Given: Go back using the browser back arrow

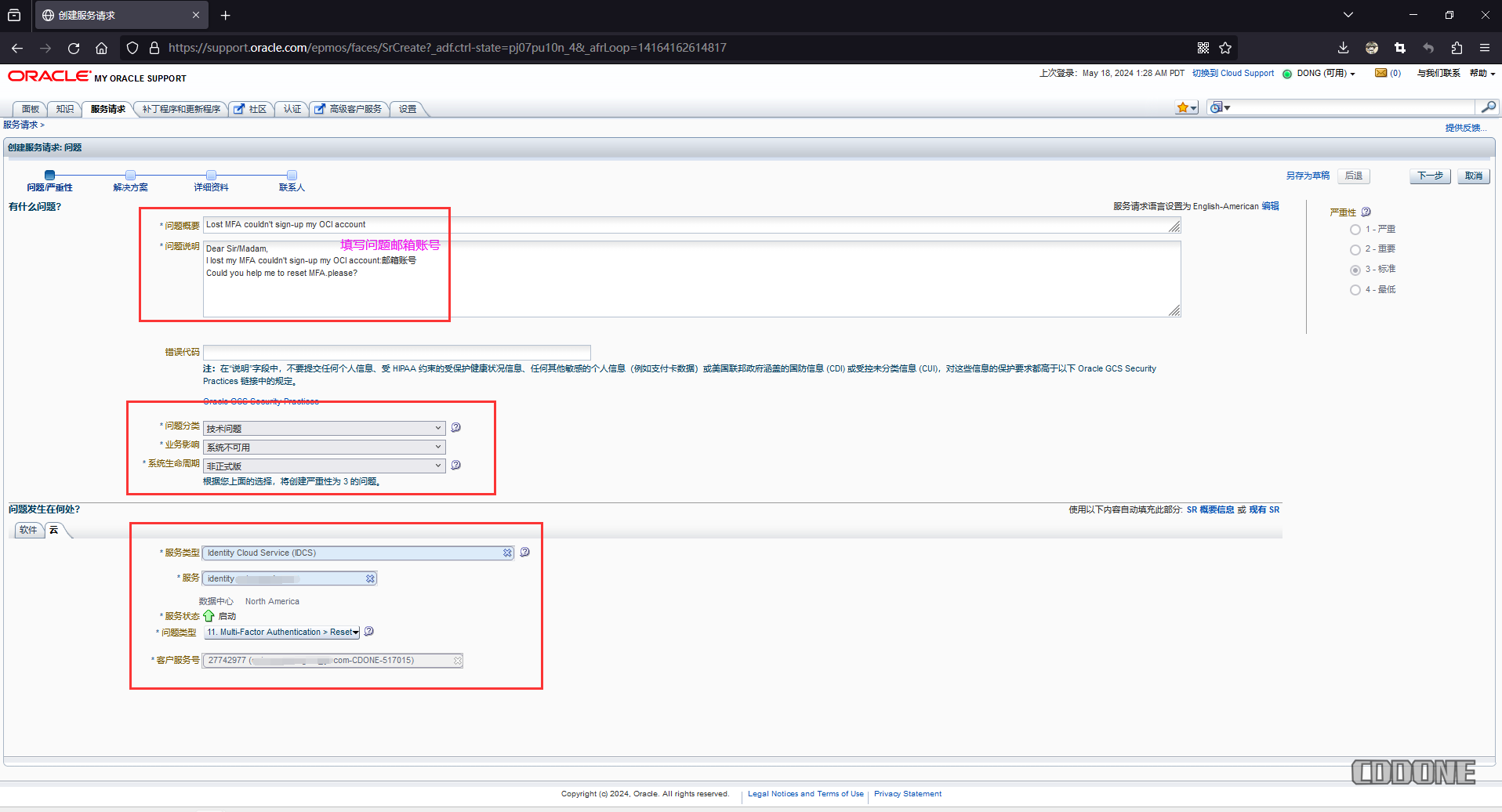Looking at the screenshot, I should 17,48.
